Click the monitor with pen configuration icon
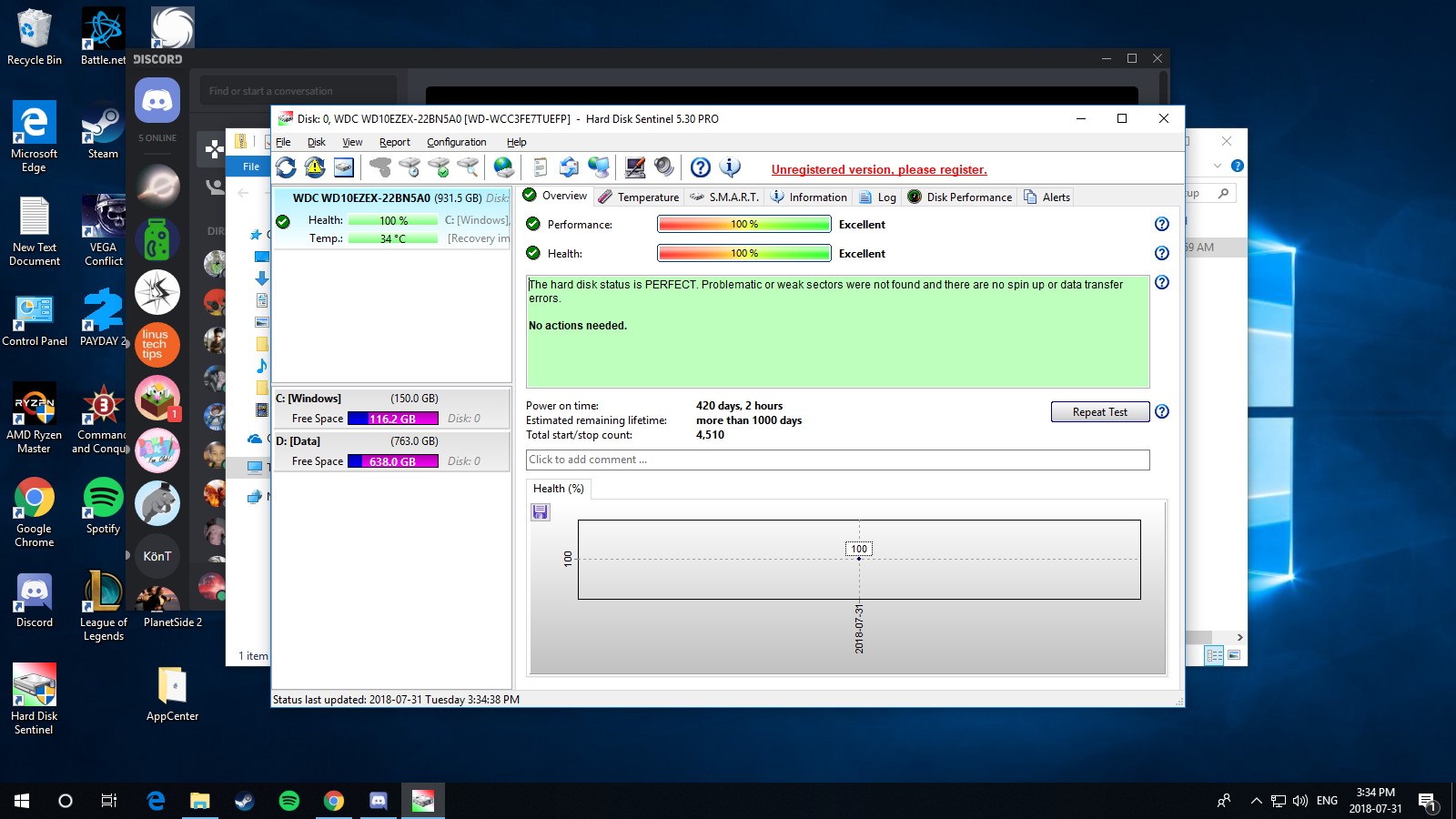The width and height of the screenshot is (1456, 819). [635, 167]
